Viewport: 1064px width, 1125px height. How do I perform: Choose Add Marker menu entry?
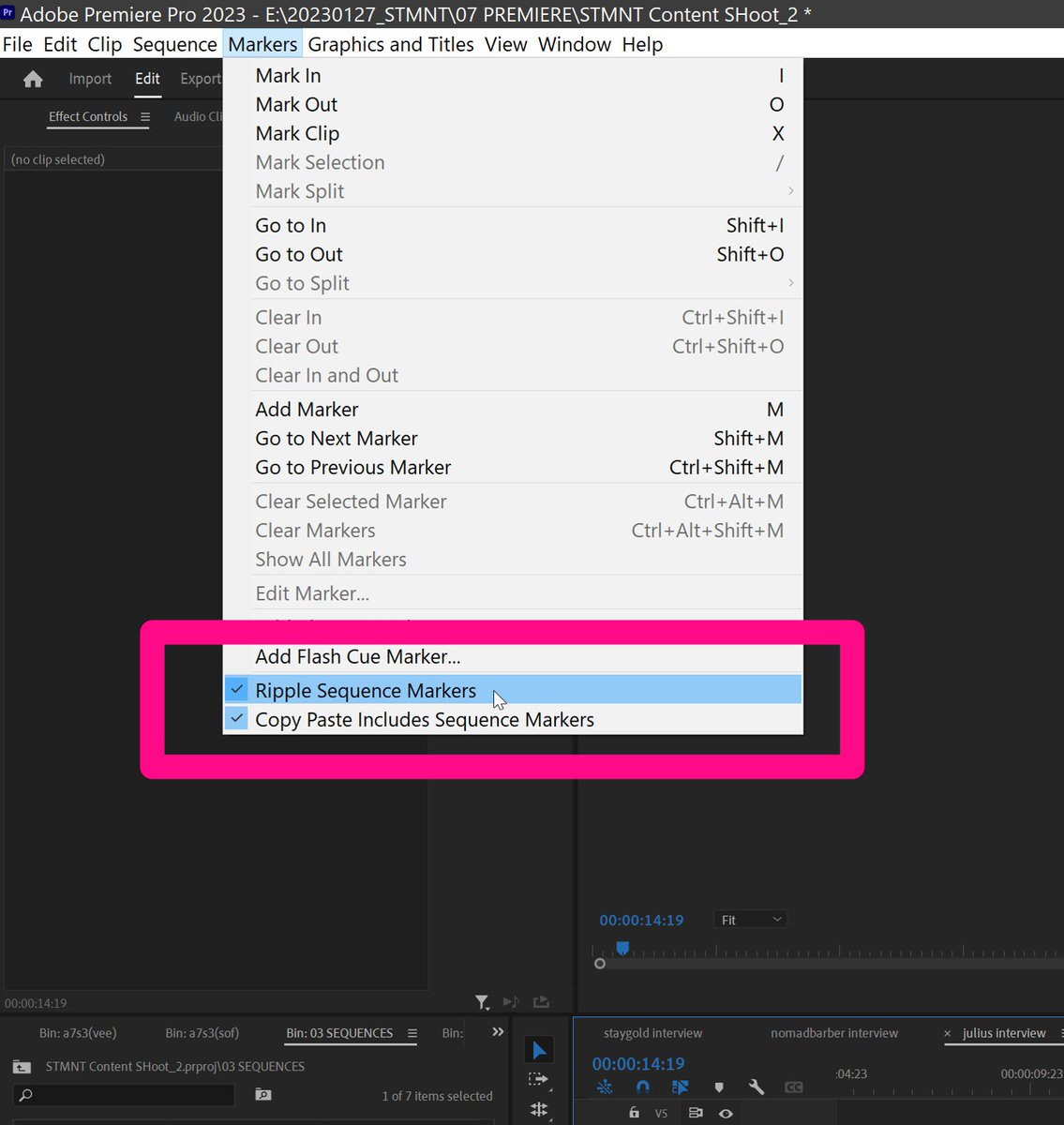tap(513, 410)
